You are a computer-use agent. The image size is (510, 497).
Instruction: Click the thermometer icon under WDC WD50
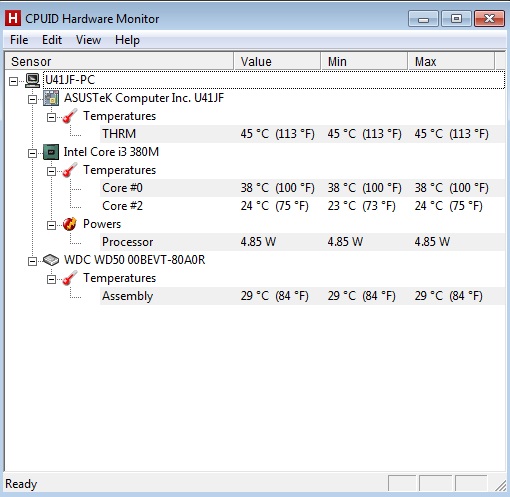click(x=70, y=278)
